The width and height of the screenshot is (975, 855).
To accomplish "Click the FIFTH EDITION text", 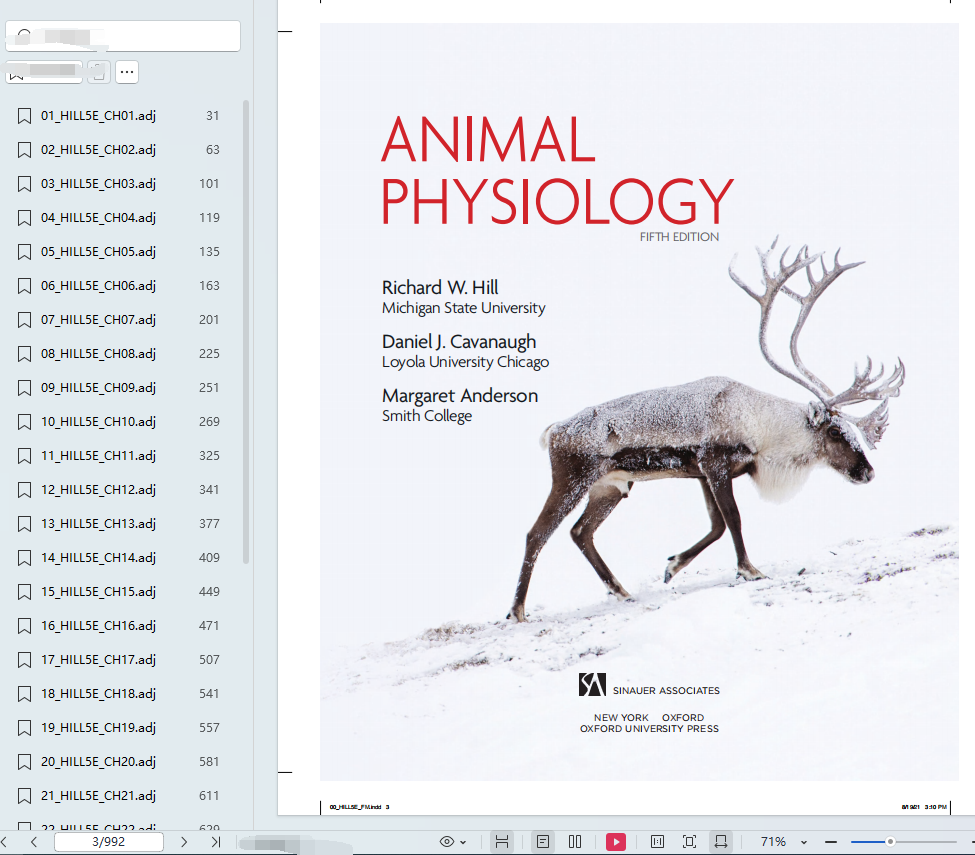I will tap(679, 237).
